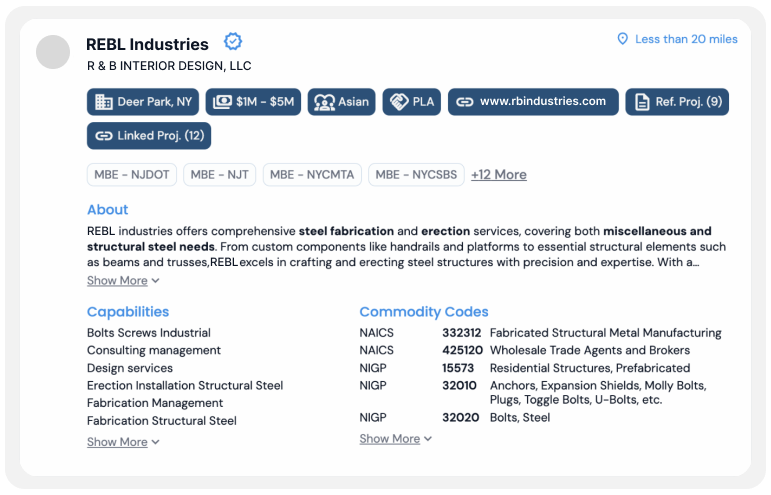Expand Capabilities list with Show More
The height and width of the screenshot is (495, 771).
[x=123, y=442]
